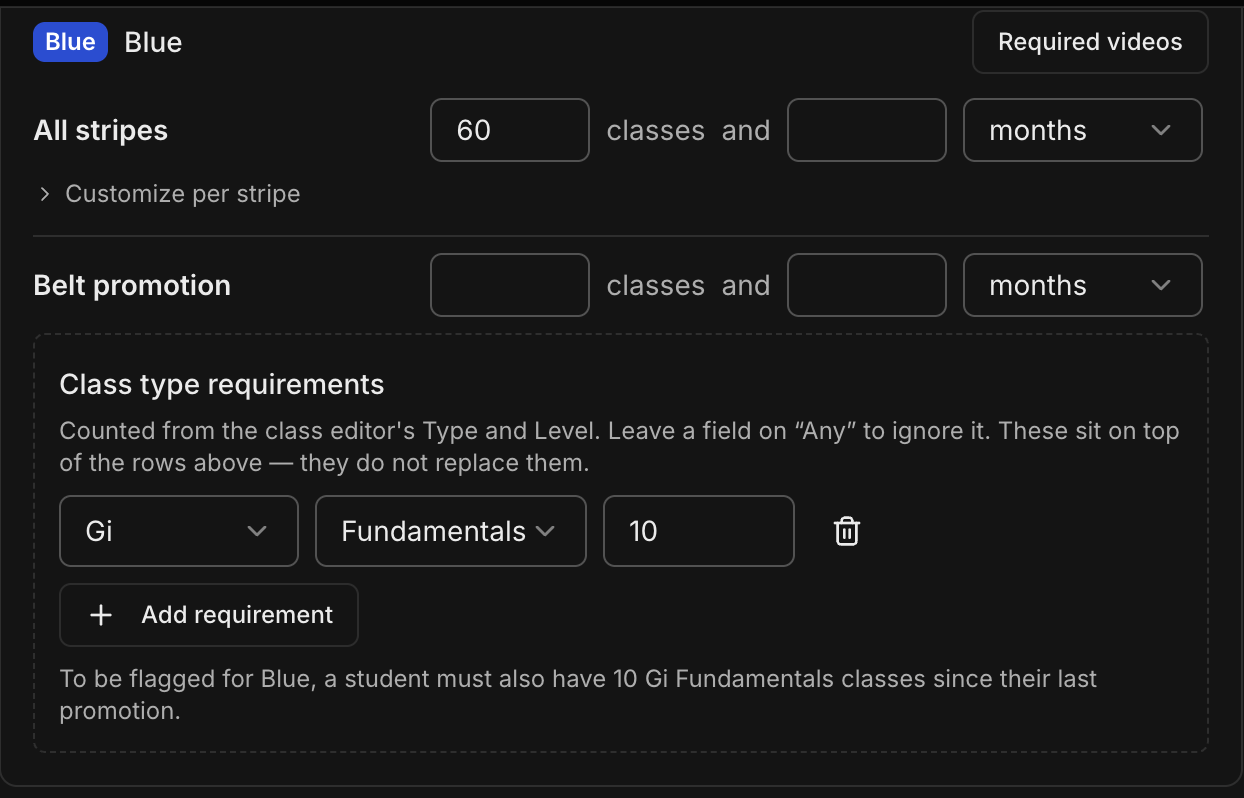1244x798 pixels.
Task: Open the All stripes months dropdown
Action: tap(1082, 130)
